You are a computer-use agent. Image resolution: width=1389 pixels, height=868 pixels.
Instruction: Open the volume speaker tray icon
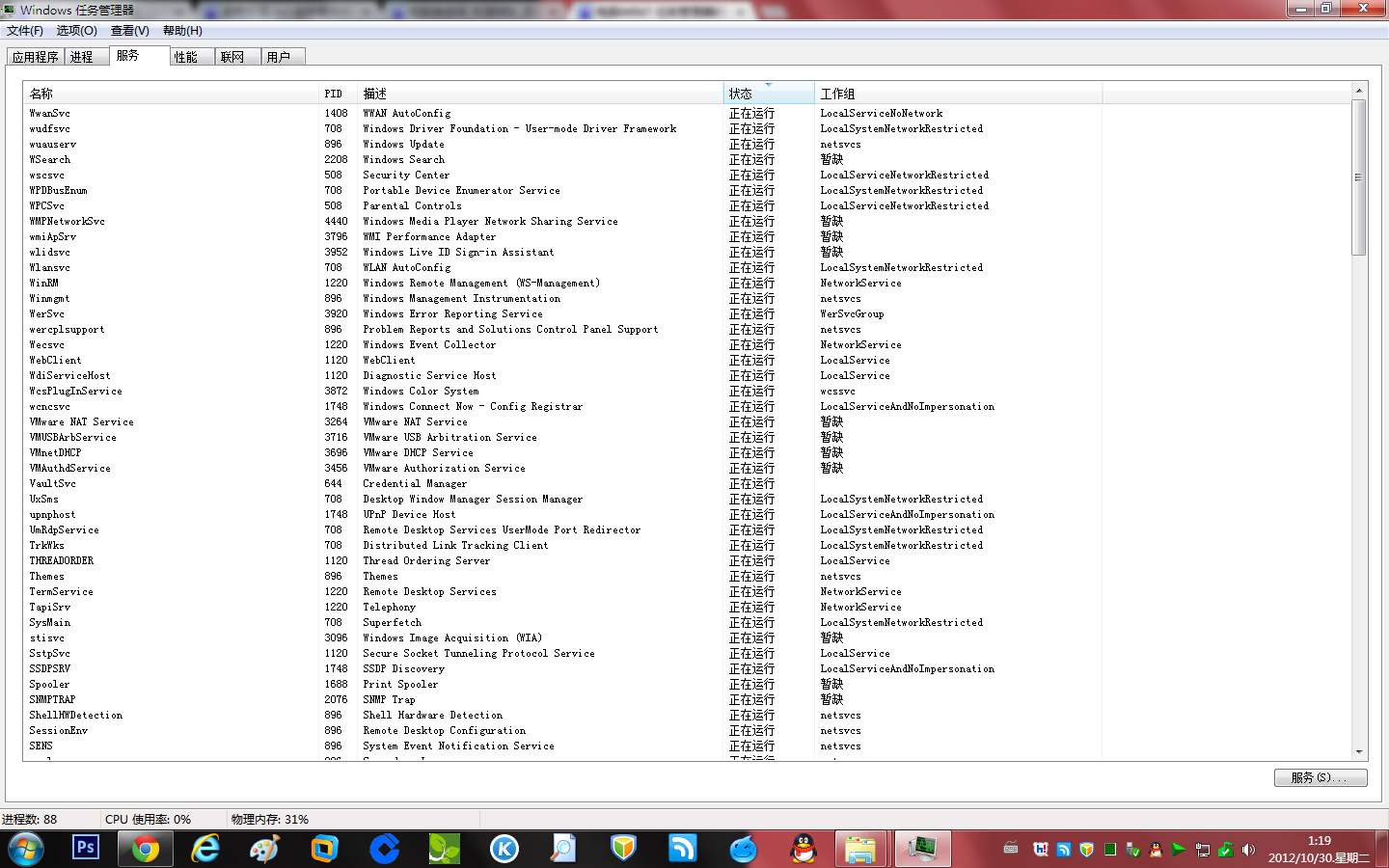pos(1248,850)
